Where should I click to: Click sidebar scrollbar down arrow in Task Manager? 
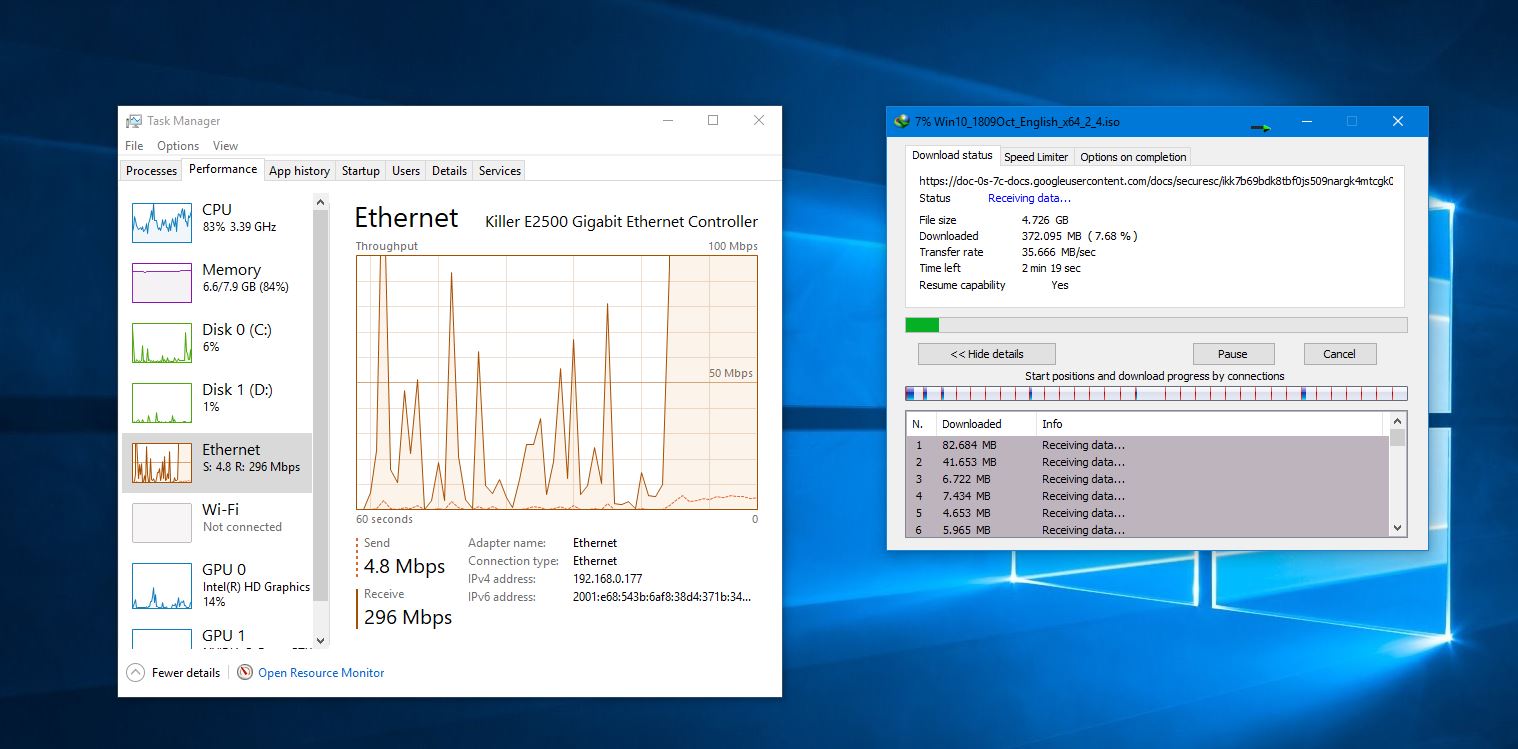(321, 640)
